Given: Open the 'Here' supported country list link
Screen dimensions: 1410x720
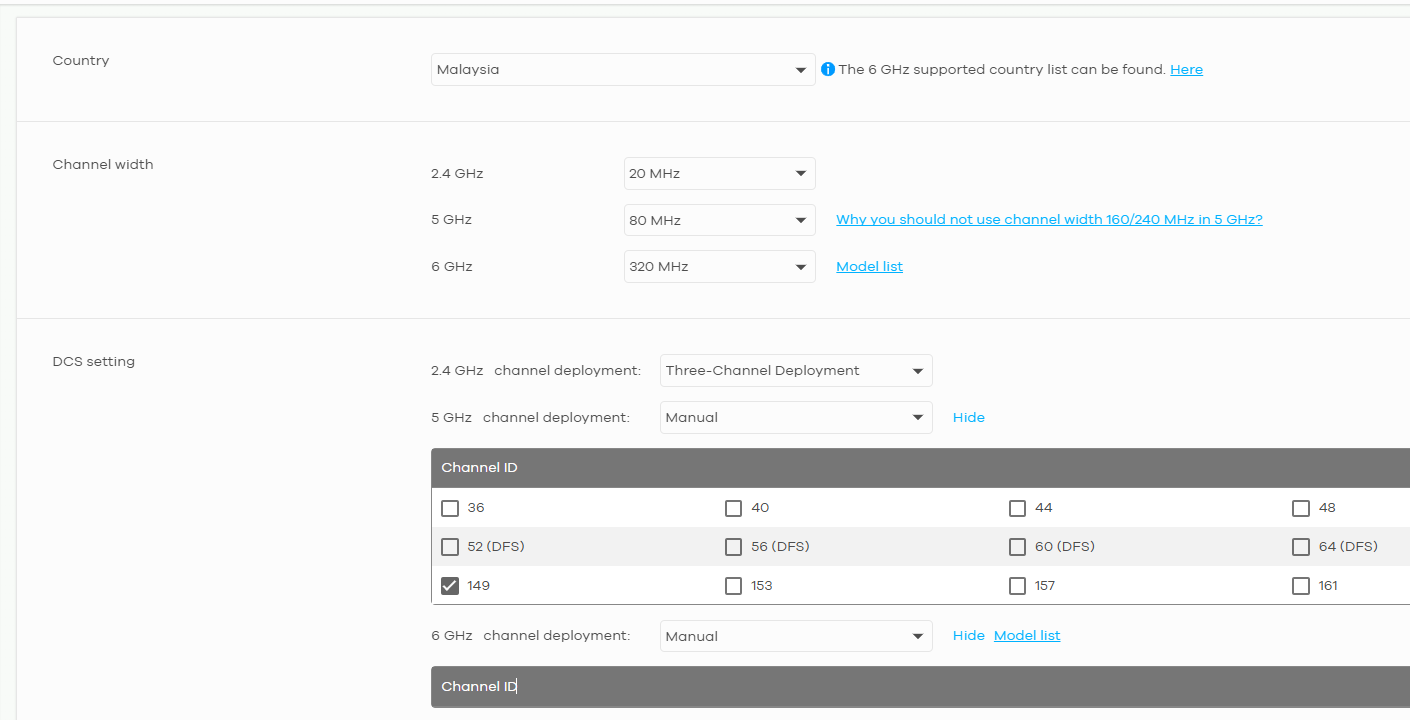Looking at the screenshot, I should click(1186, 69).
